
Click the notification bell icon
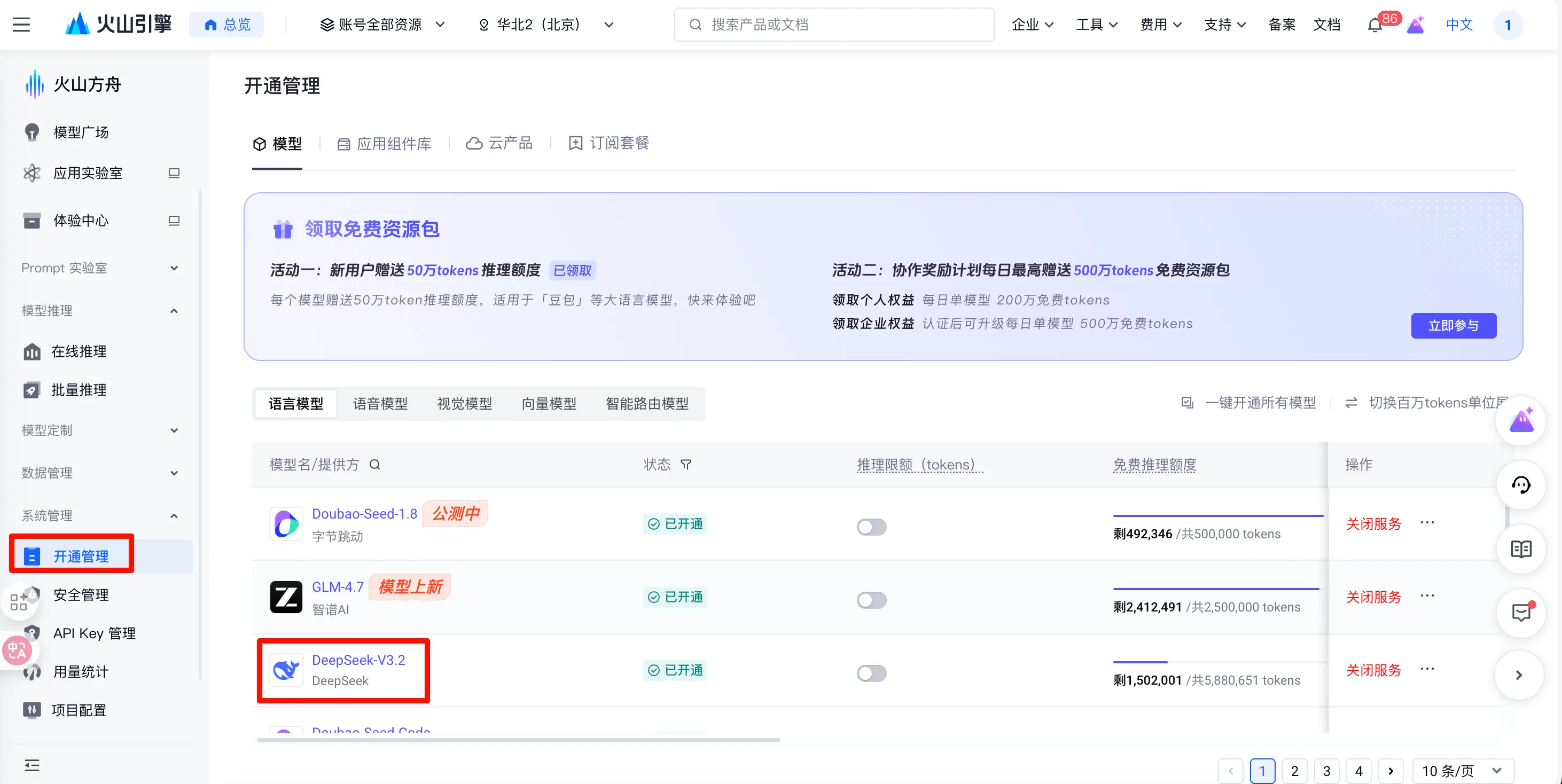[x=1374, y=25]
